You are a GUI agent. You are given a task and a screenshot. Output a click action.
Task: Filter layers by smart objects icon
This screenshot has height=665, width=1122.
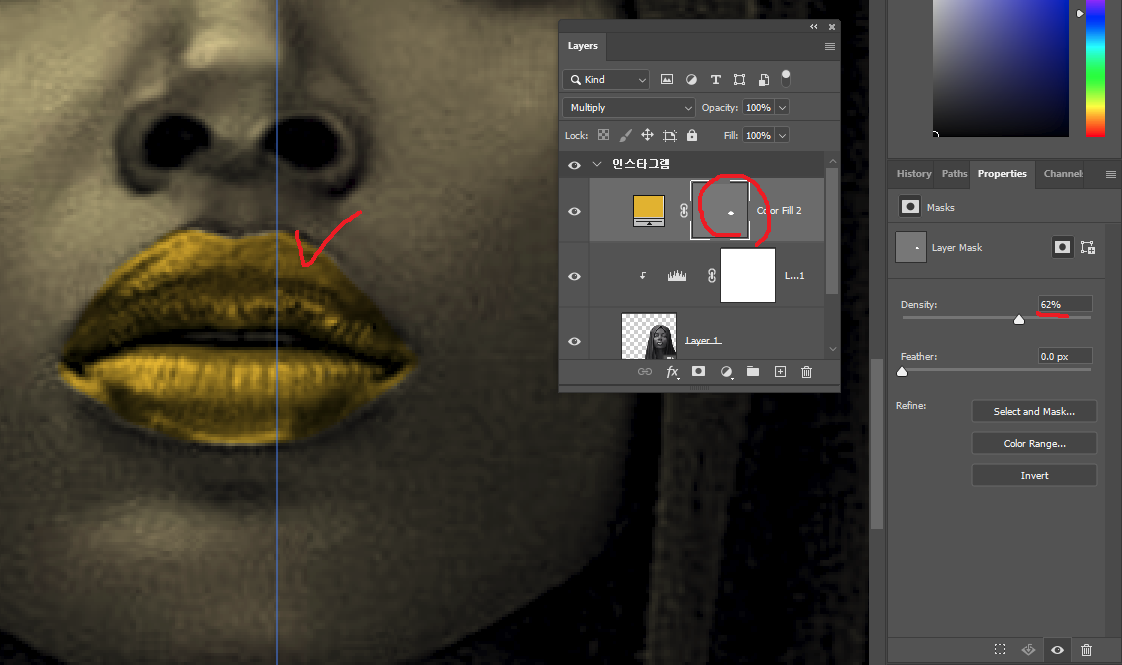[764, 79]
